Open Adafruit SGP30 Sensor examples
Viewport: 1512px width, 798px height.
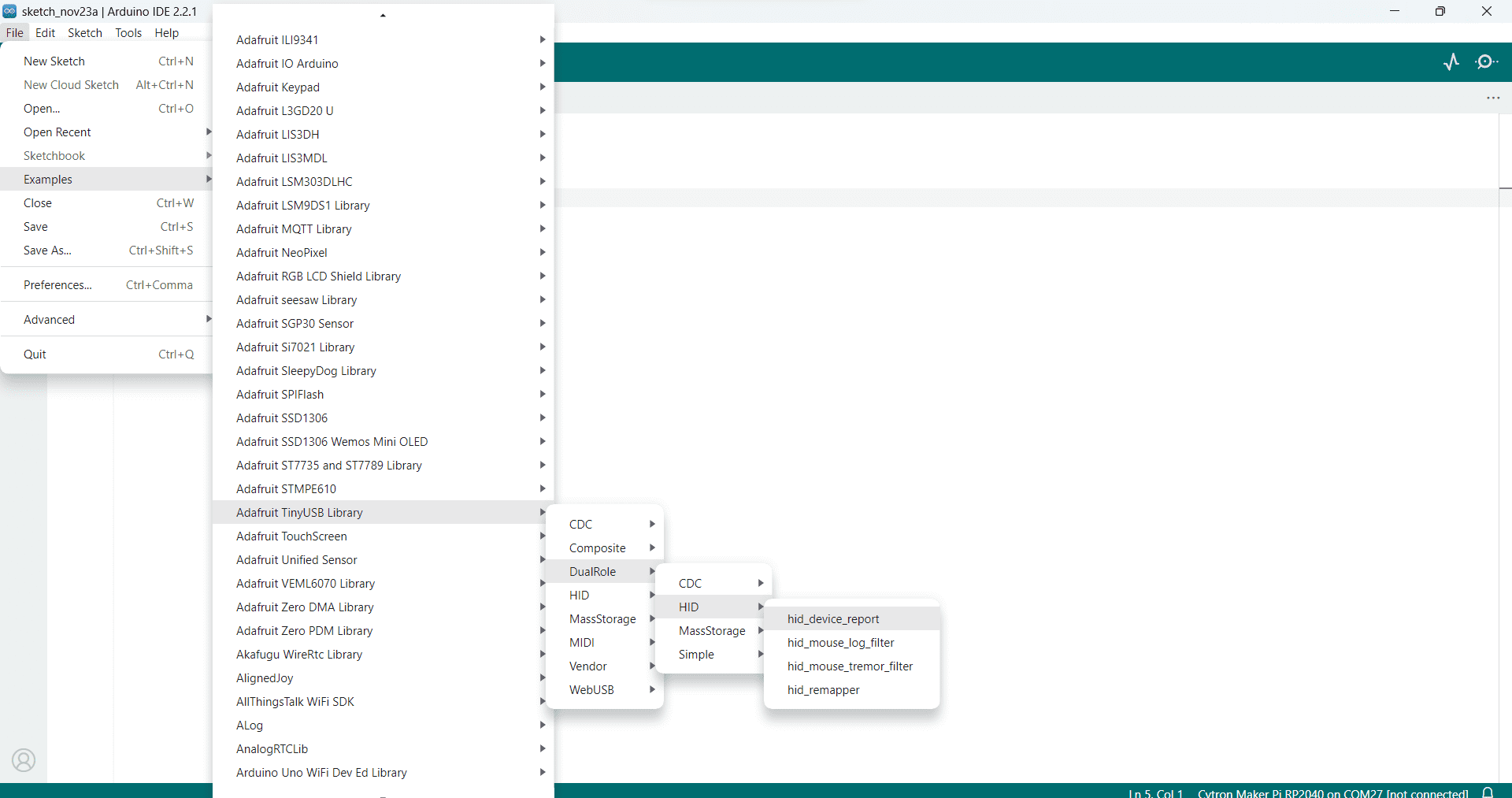384,324
